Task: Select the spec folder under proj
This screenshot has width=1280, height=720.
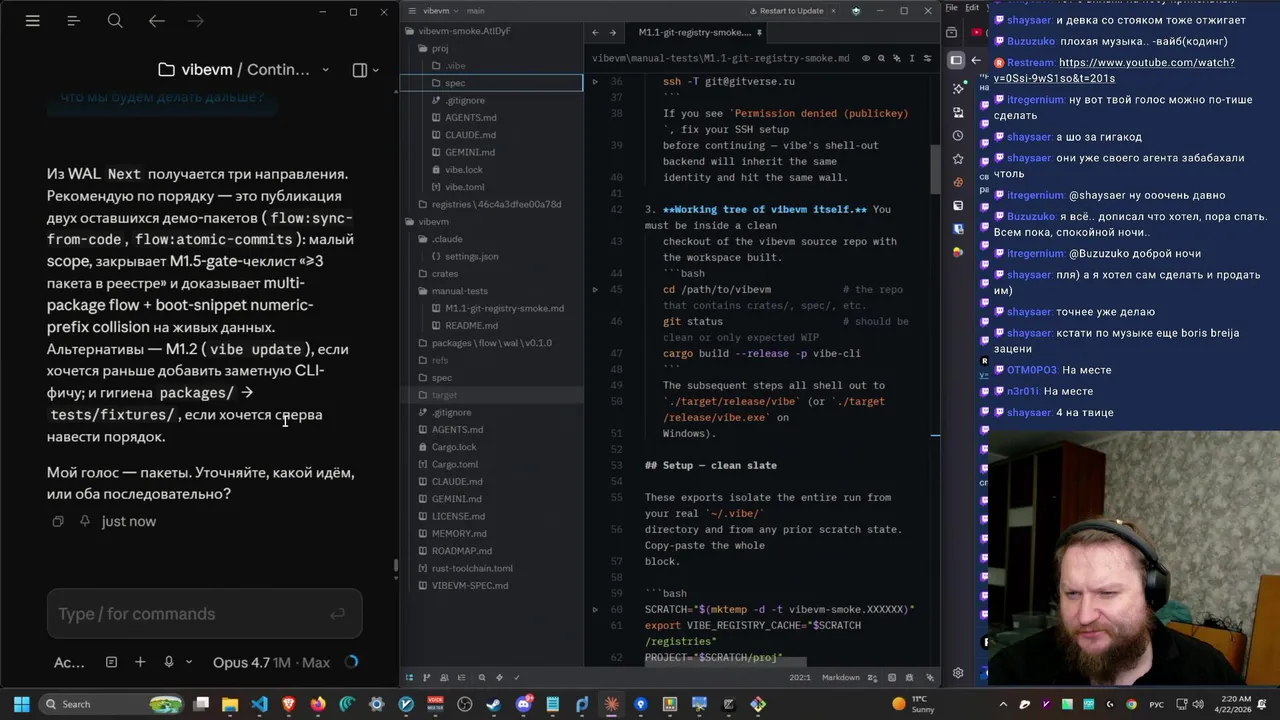Action: coord(455,83)
